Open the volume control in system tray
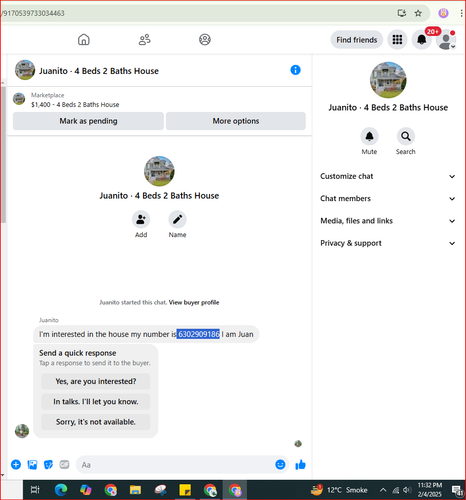 [x=407, y=490]
